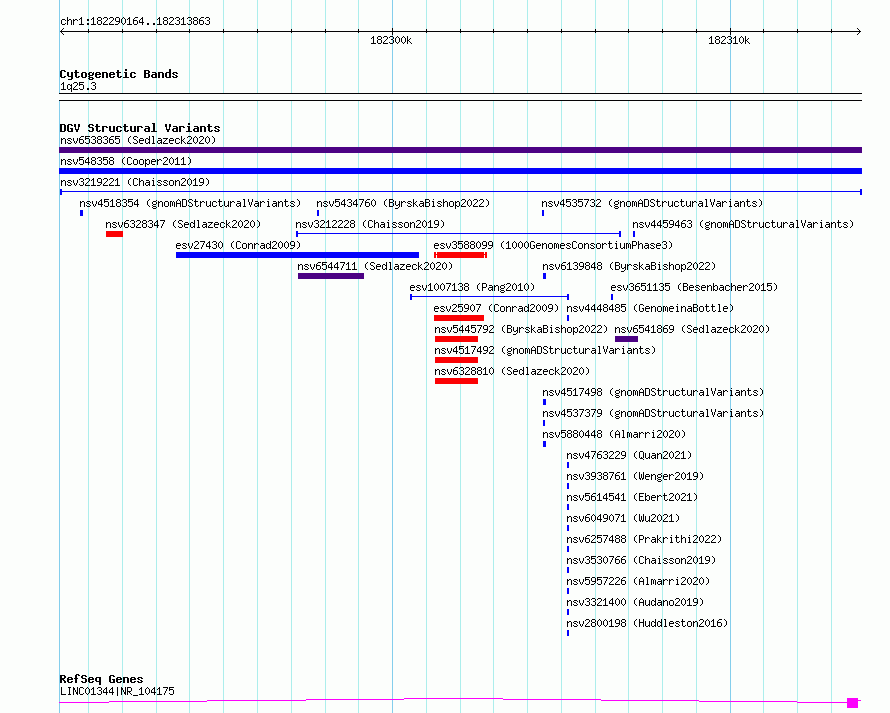890x713 pixels.
Task: Select the red esv25907 variant bar
Action: (459, 318)
